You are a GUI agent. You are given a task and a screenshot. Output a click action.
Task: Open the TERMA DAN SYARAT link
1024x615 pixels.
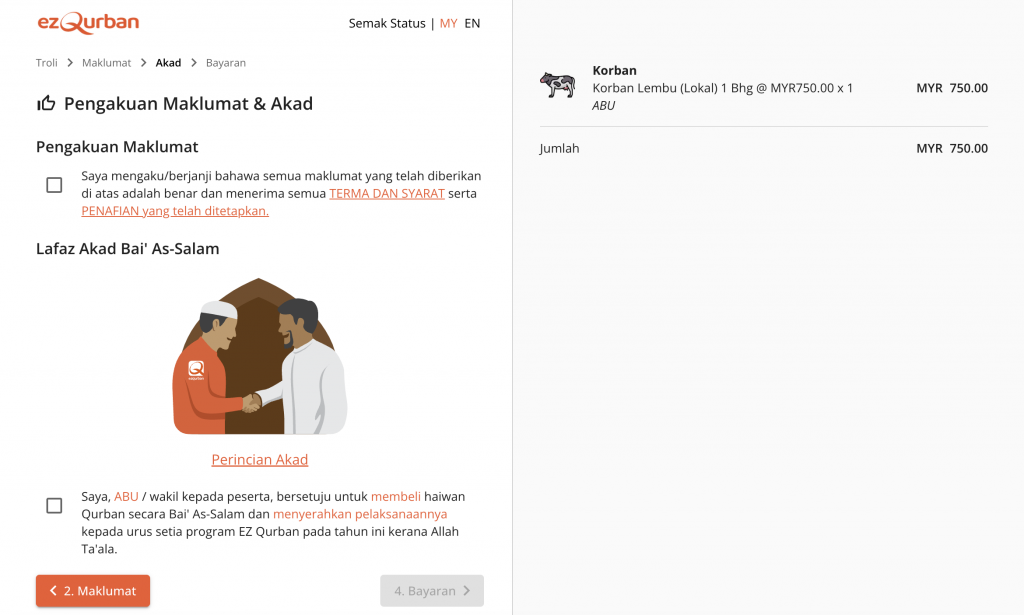(387, 193)
